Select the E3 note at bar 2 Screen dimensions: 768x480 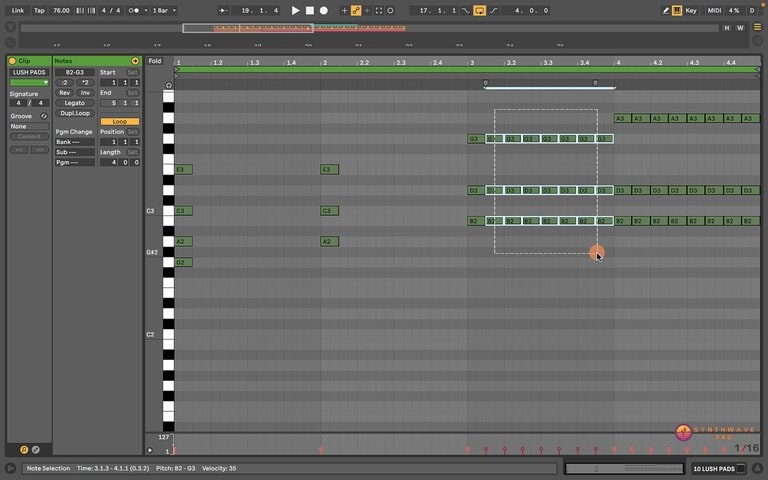(329, 169)
